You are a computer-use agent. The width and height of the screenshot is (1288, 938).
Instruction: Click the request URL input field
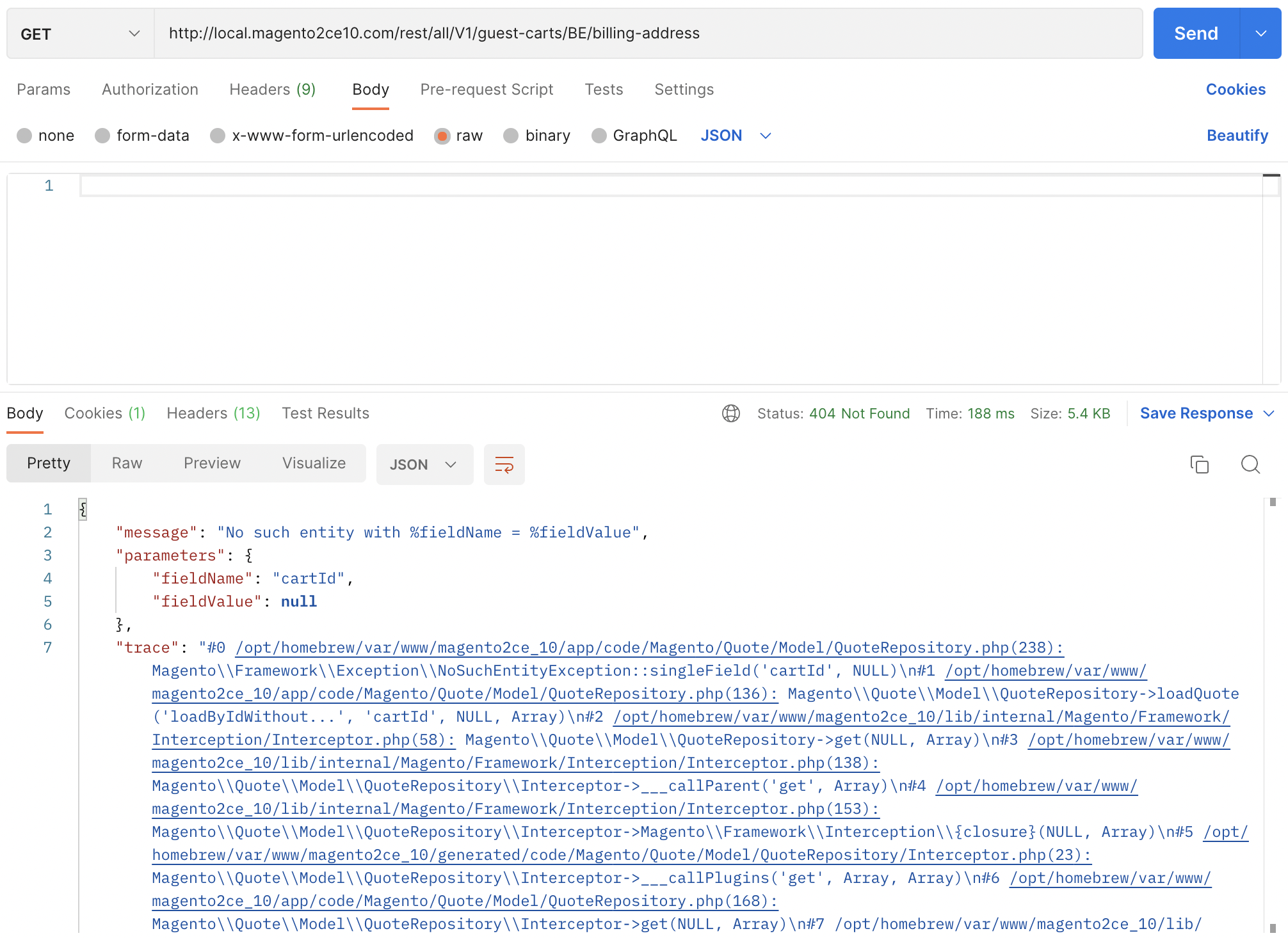tap(647, 33)
